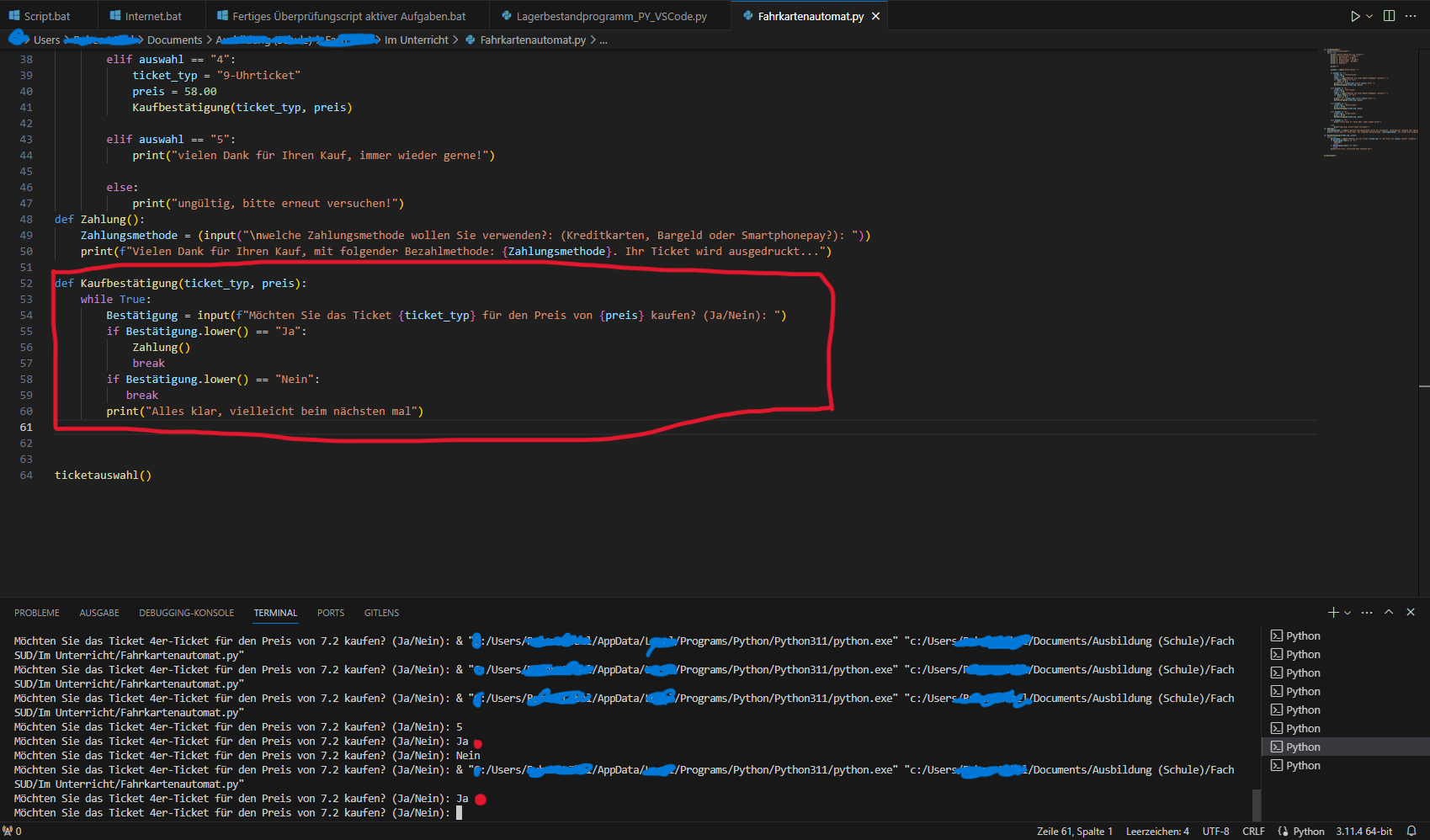Screen dimensions: 1430x840
Task: Click ticket_typ = "9-Uhrticket" line
Action: click(x=216, y=75)
